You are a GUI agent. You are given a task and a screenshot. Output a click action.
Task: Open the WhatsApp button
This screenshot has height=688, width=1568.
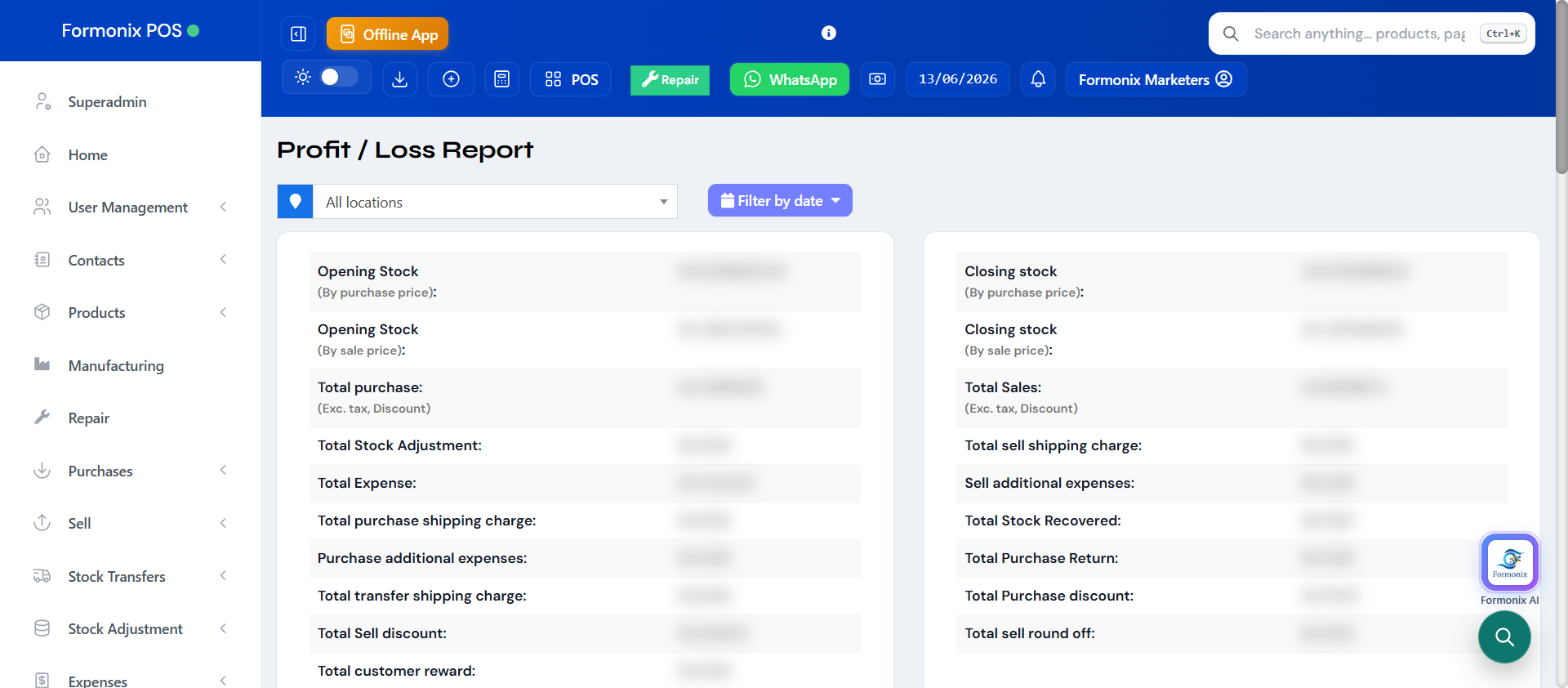(x=790, y=79)
